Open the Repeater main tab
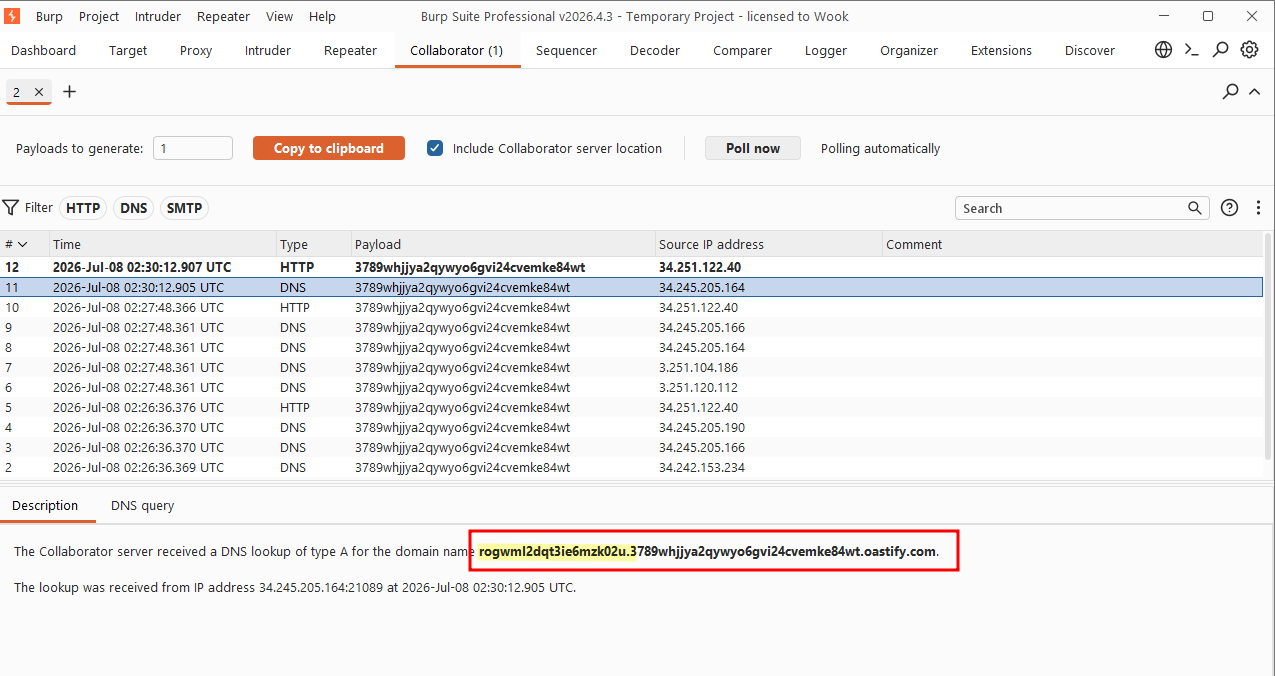This screenshot has height=676, width=1275. [350, 50]
